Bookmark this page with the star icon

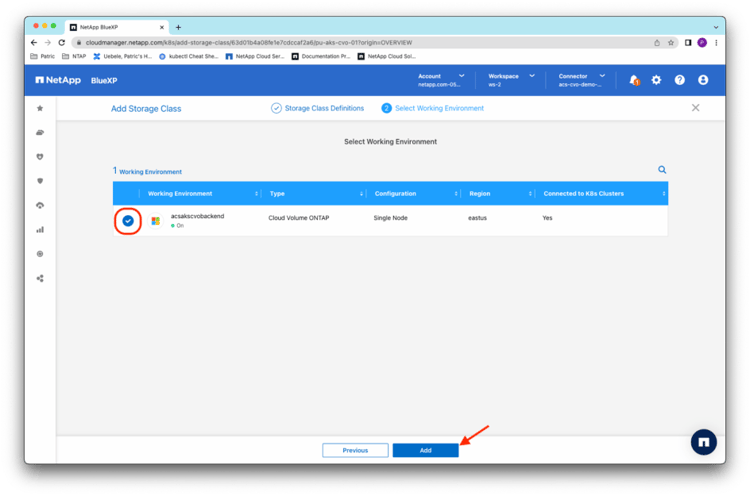click(671, 43)
